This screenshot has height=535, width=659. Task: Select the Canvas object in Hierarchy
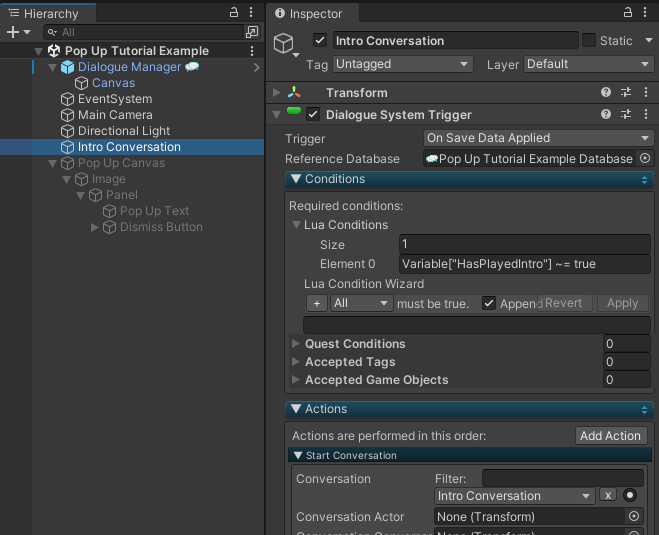(113, 83)
